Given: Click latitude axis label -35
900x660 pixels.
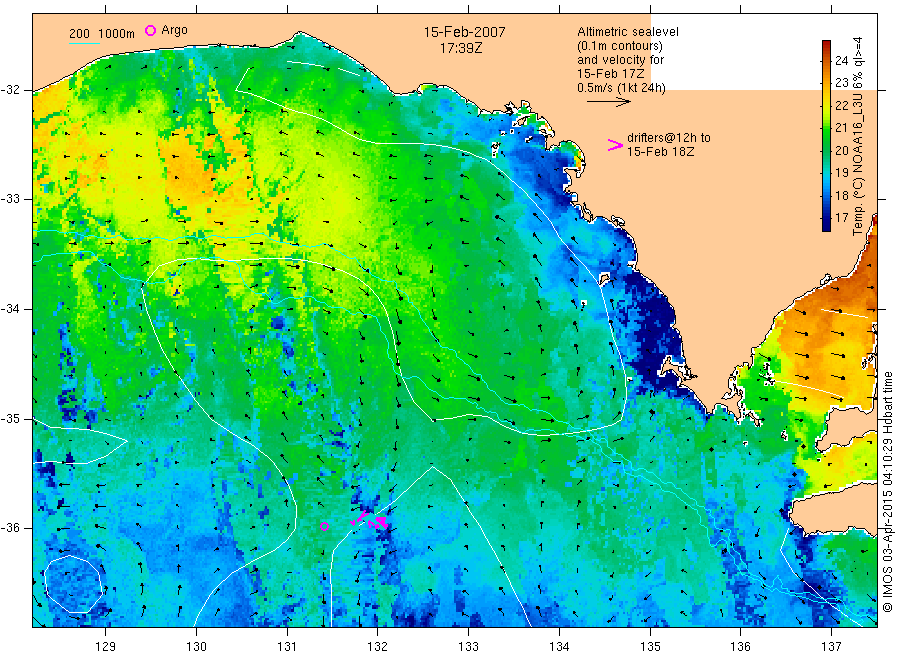Looking at the screenshot, I should [10, 419].
